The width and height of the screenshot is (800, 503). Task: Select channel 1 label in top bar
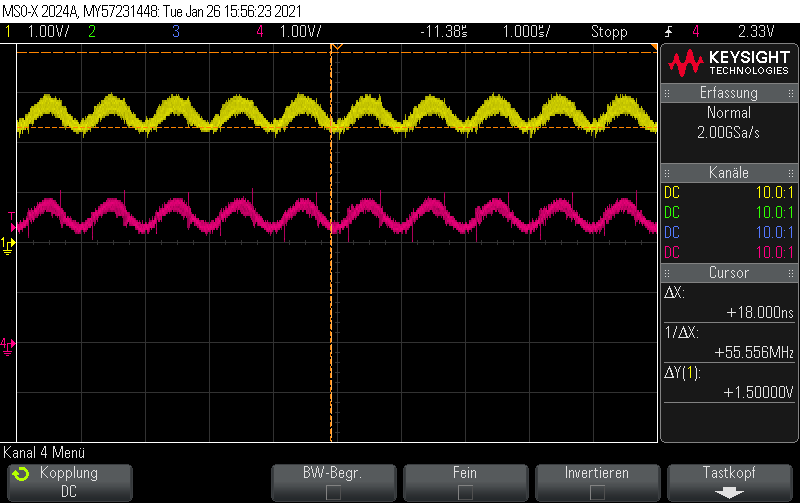pos(8,32)
